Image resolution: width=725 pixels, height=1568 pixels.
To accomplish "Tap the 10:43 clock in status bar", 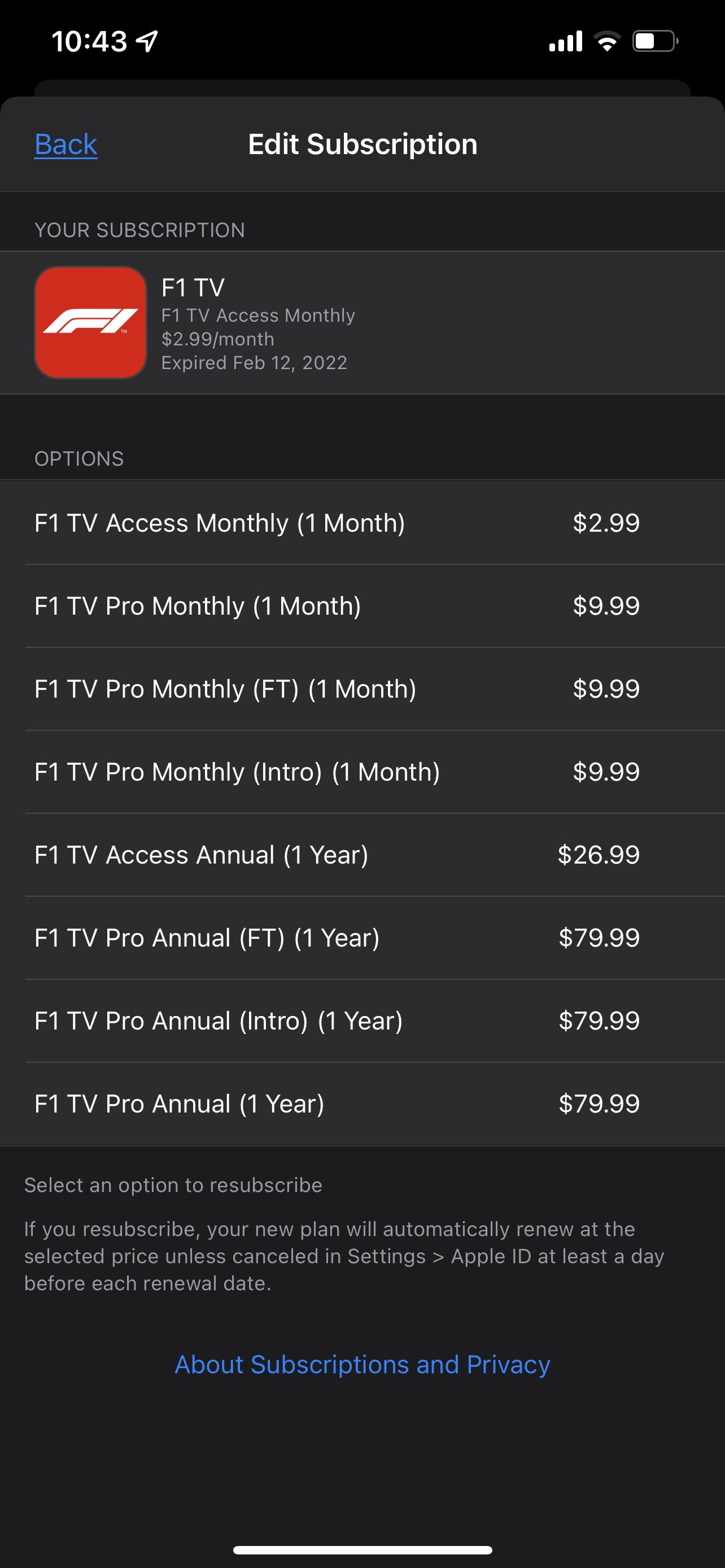I will point(89,41).
